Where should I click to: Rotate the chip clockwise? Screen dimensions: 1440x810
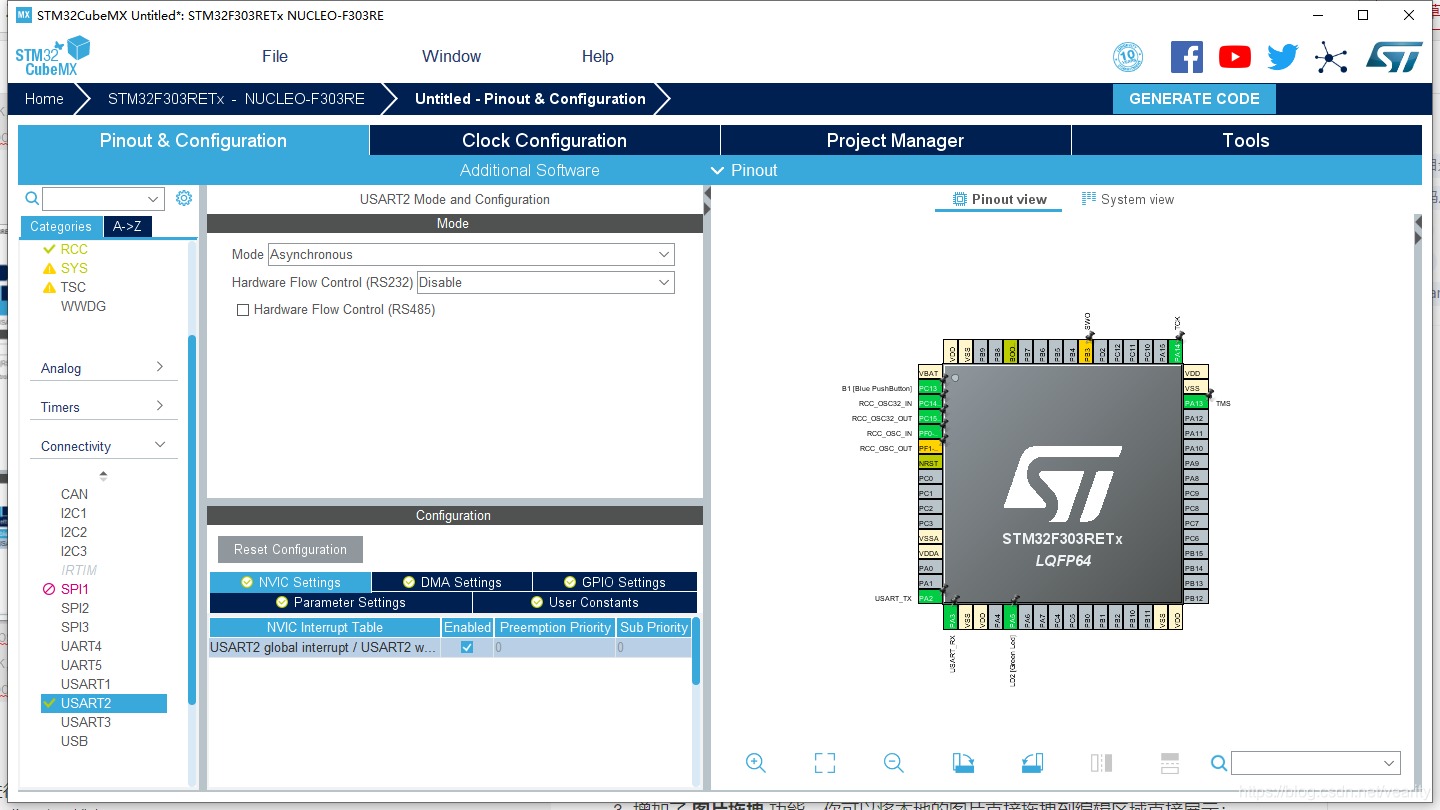click(963, 763)
